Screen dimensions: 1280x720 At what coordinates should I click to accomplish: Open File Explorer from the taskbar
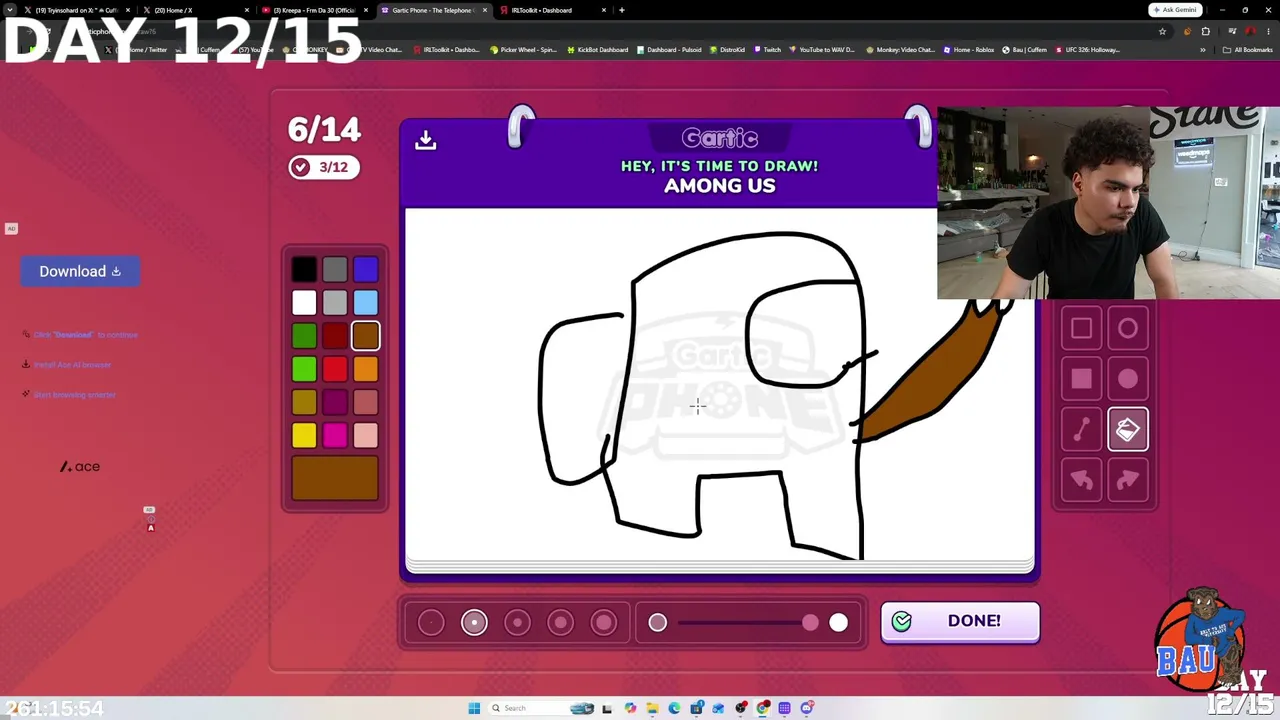point(652,708)
